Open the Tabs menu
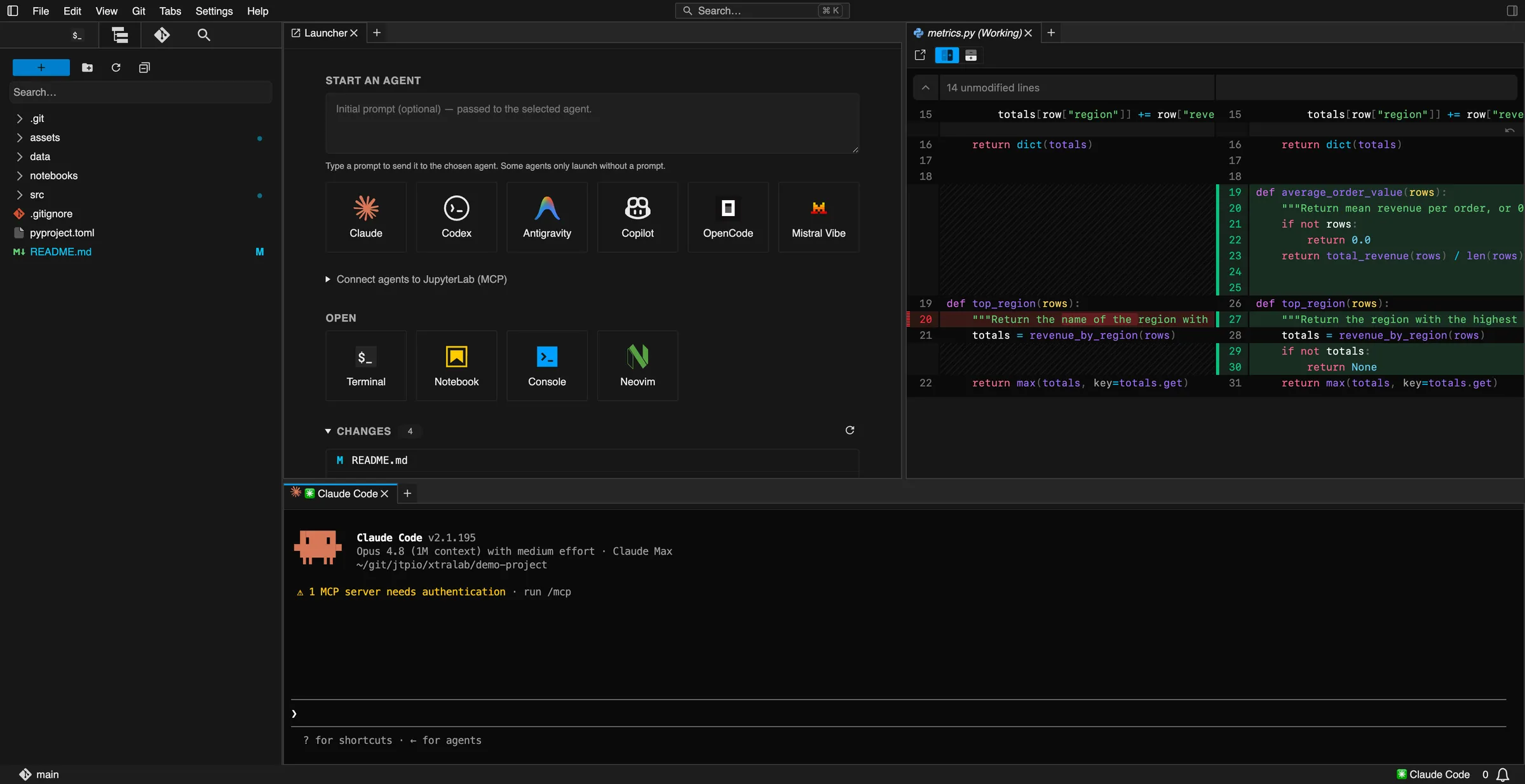 pyautogui.click(x=170, y=11)
